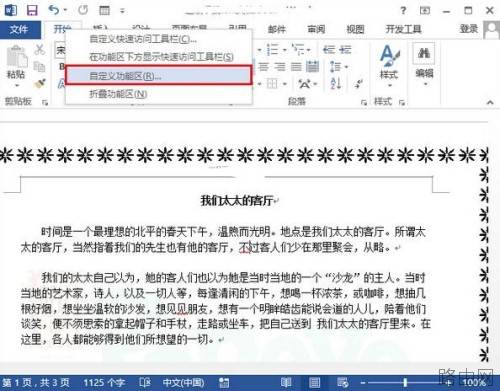This screenshot has width=500, height=391.
Task: Click page count 第1页,共3页 in status bar
Action: [x=35, y=382]
